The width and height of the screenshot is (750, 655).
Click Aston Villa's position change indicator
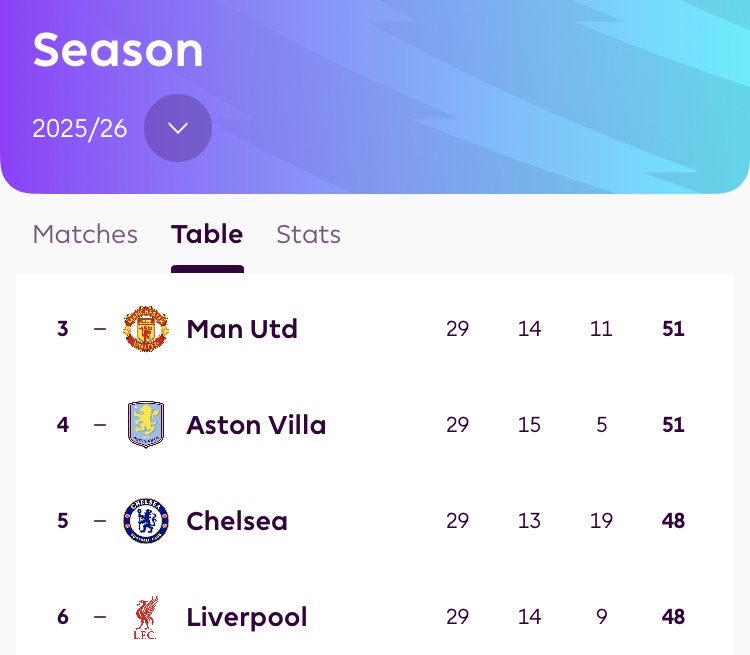pos(100,425)
